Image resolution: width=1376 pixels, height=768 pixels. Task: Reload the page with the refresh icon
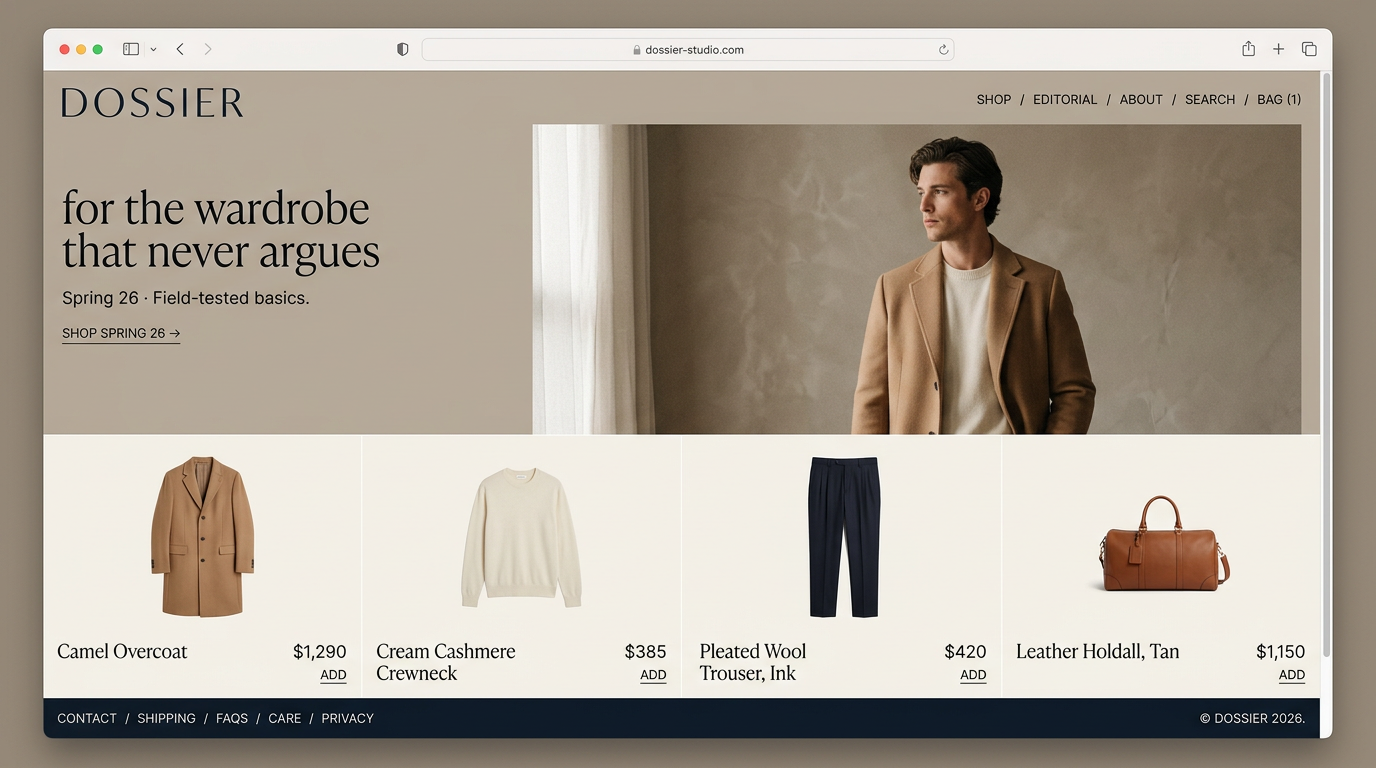[x=942, y=49]
